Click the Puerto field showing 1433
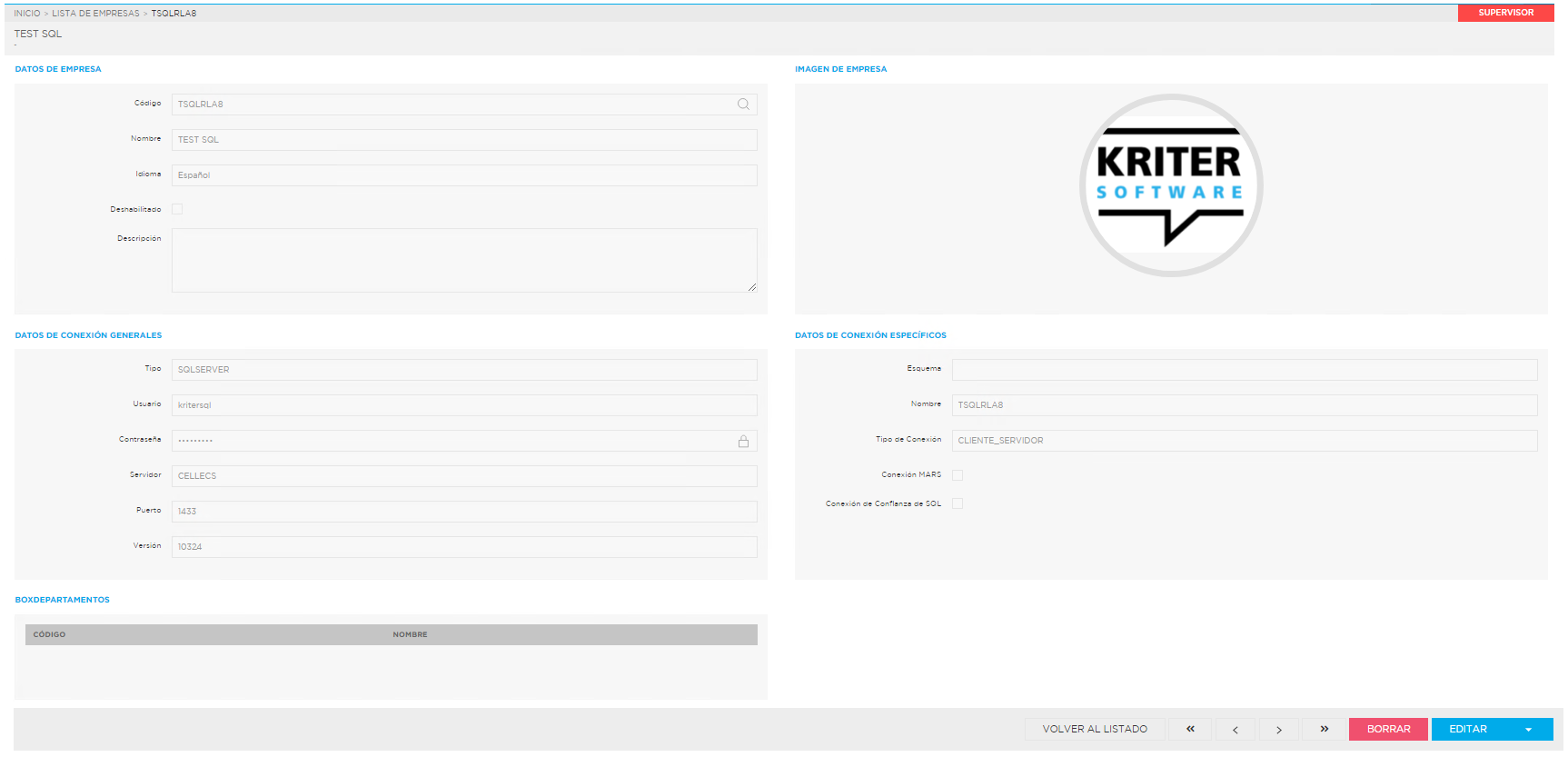1568x757 pixels. click(x=464, y=512)
